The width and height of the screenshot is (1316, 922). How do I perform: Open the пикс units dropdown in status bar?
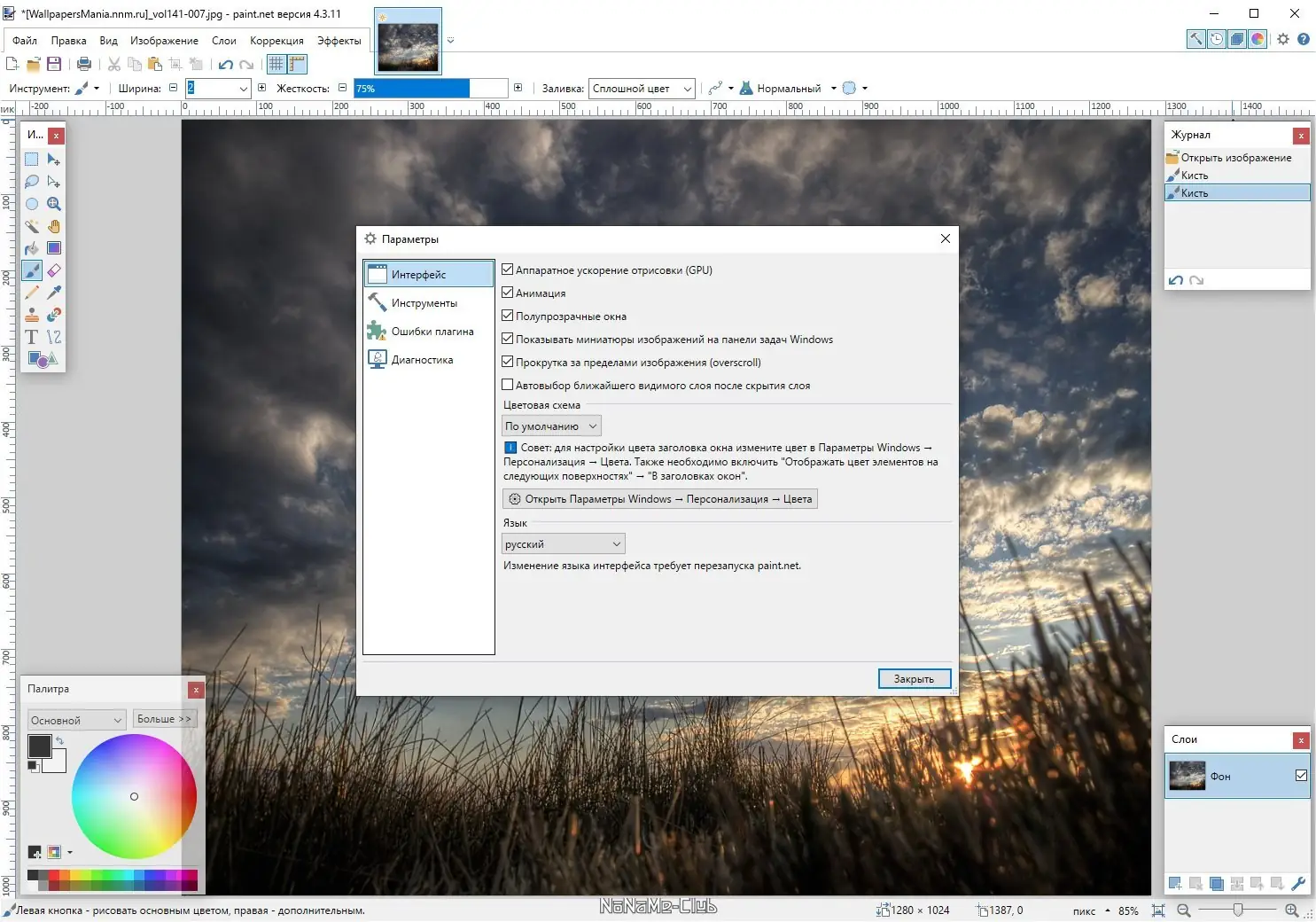click(1091, 911)
